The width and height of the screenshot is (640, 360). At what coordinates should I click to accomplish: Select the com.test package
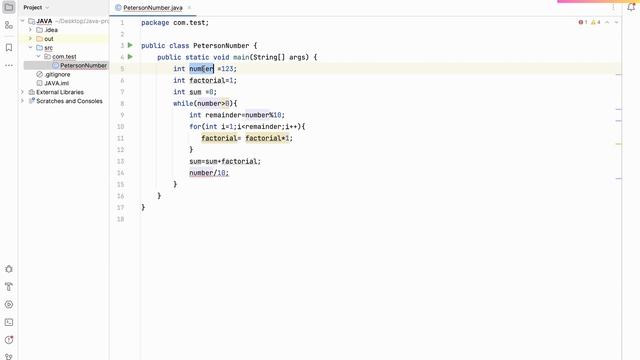point(64,56)
